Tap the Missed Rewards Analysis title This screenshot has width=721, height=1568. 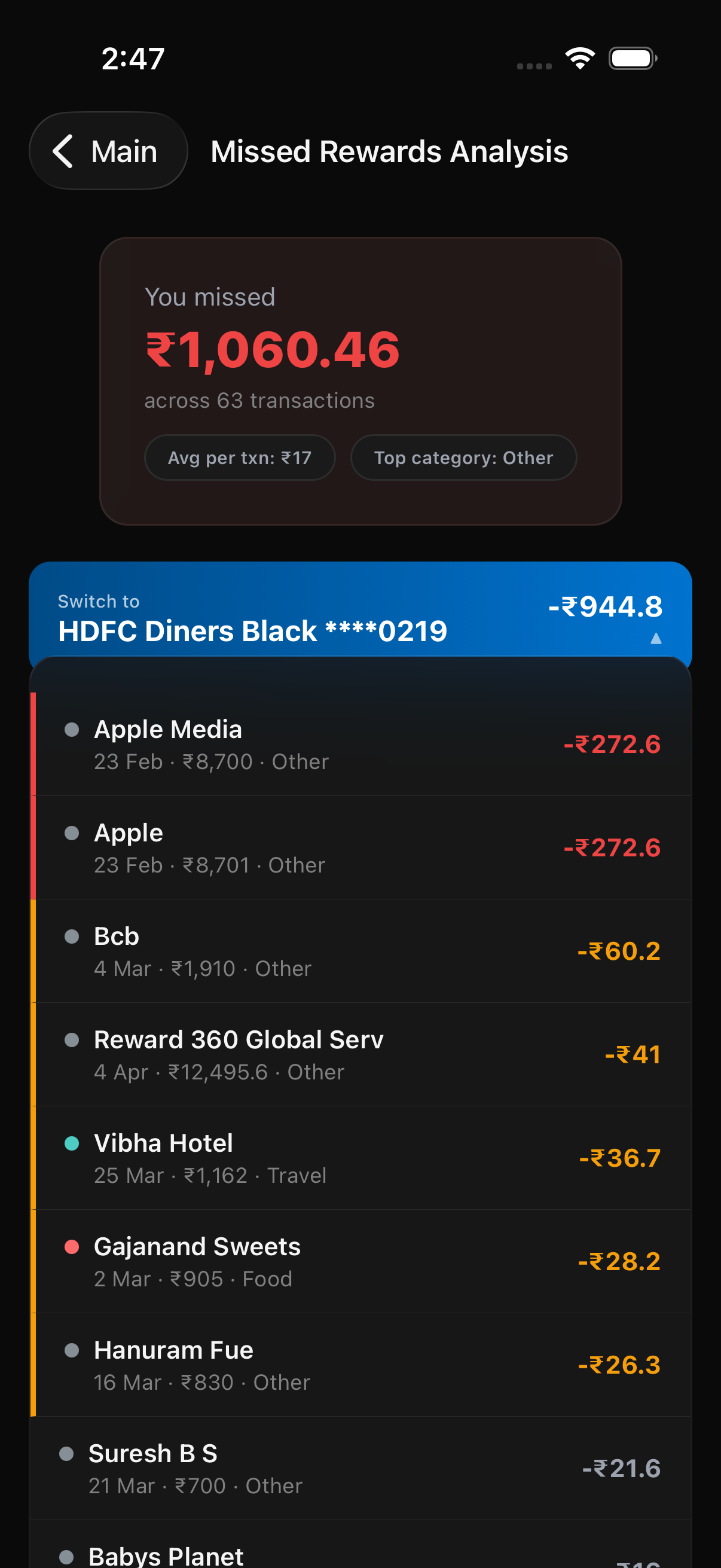pyautogui.click(x=389, y=151)
